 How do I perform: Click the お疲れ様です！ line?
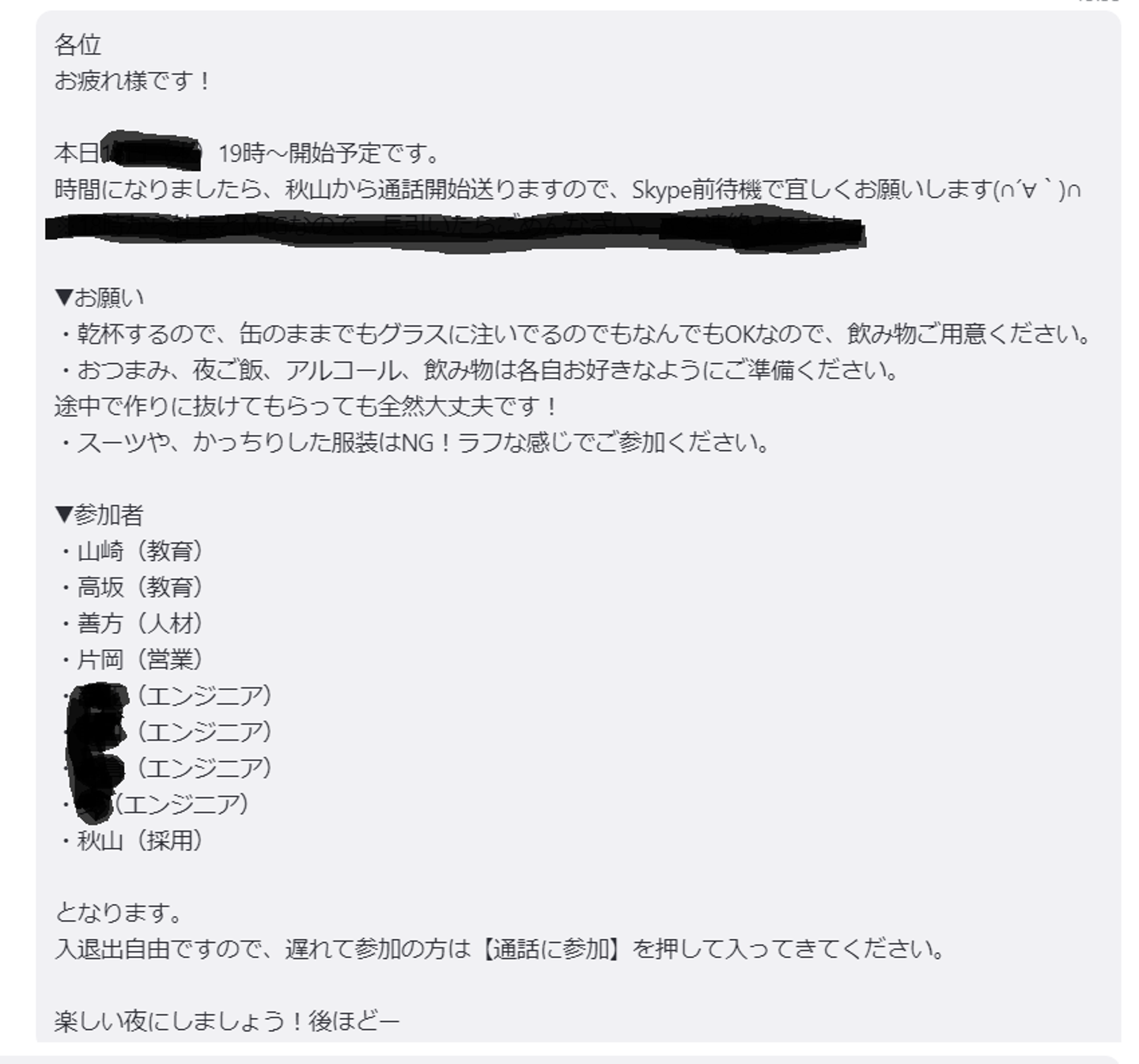[132, 81]
